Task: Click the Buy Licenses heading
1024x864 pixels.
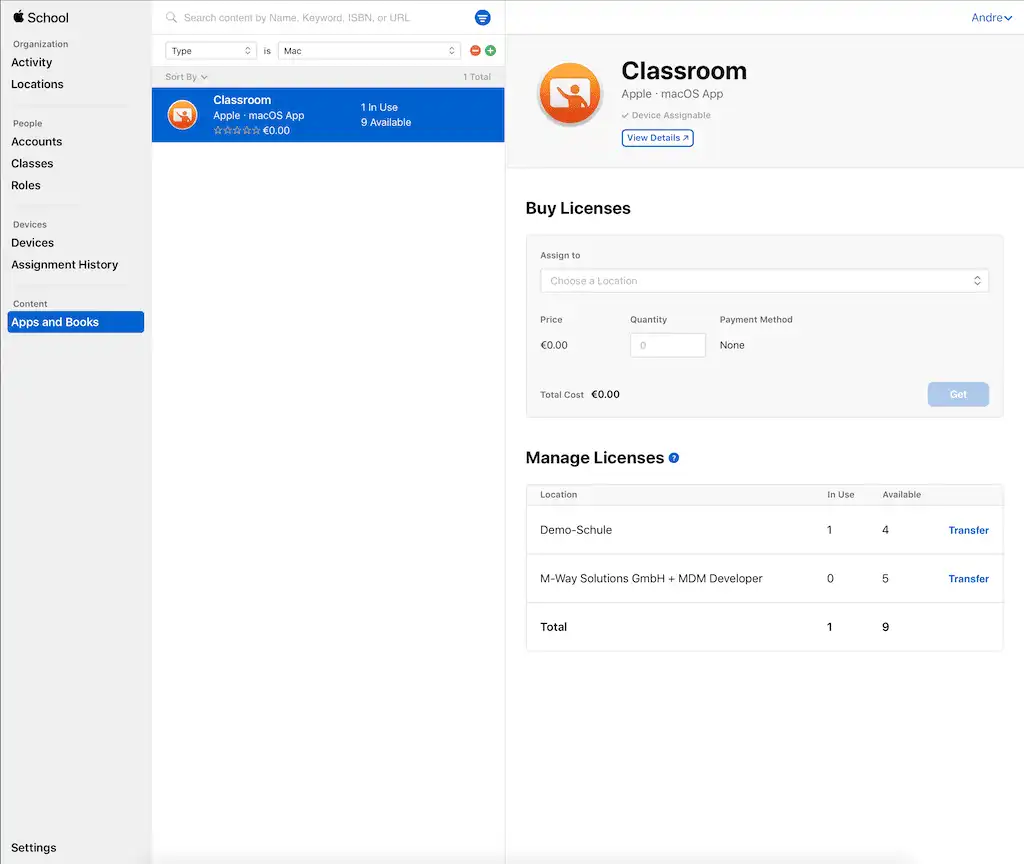Action: pyautogui.click(x=578, y=208)
